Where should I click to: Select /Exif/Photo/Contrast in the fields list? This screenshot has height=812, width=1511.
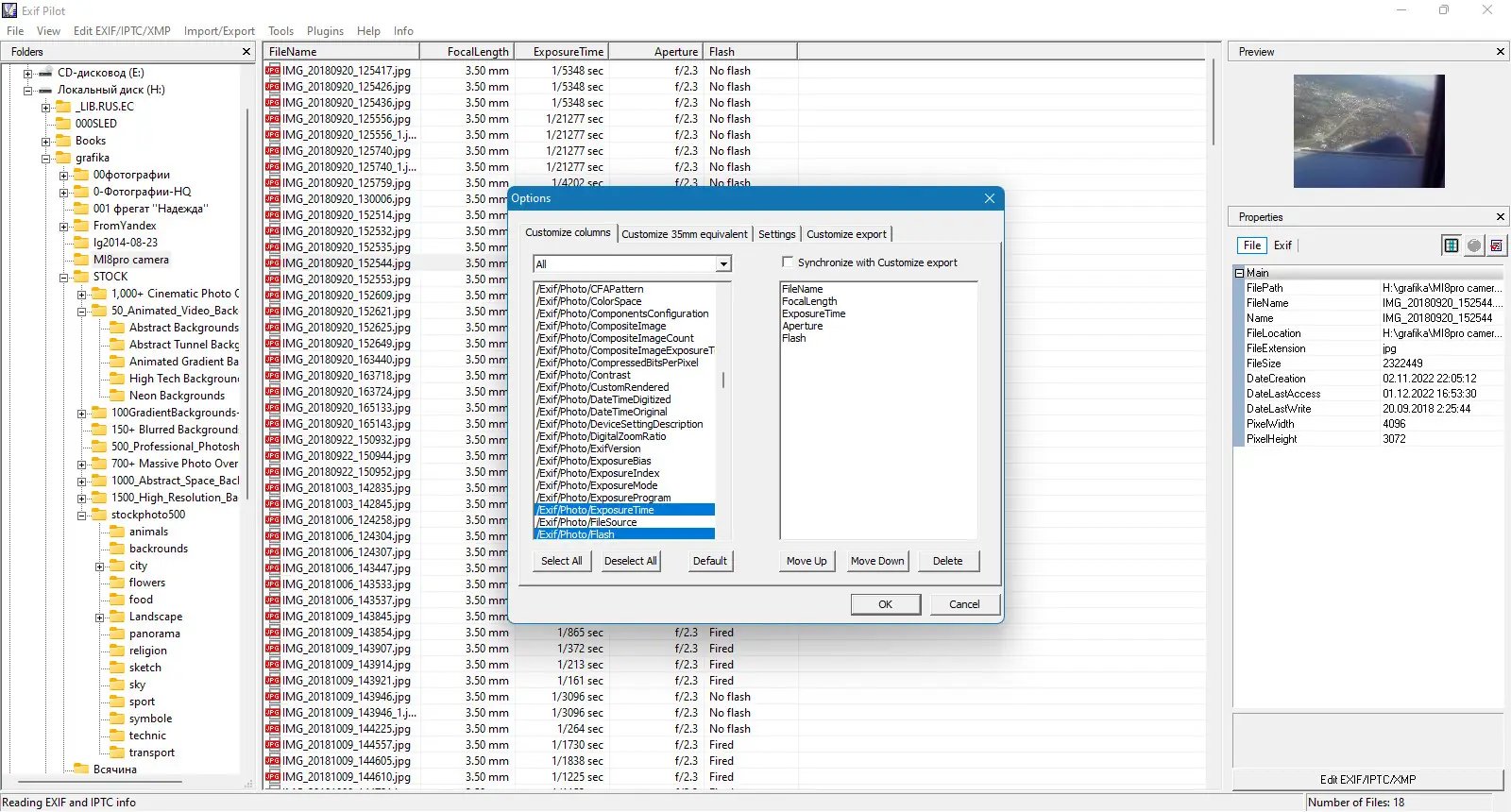pyautogui.click(x=584, y=375)
